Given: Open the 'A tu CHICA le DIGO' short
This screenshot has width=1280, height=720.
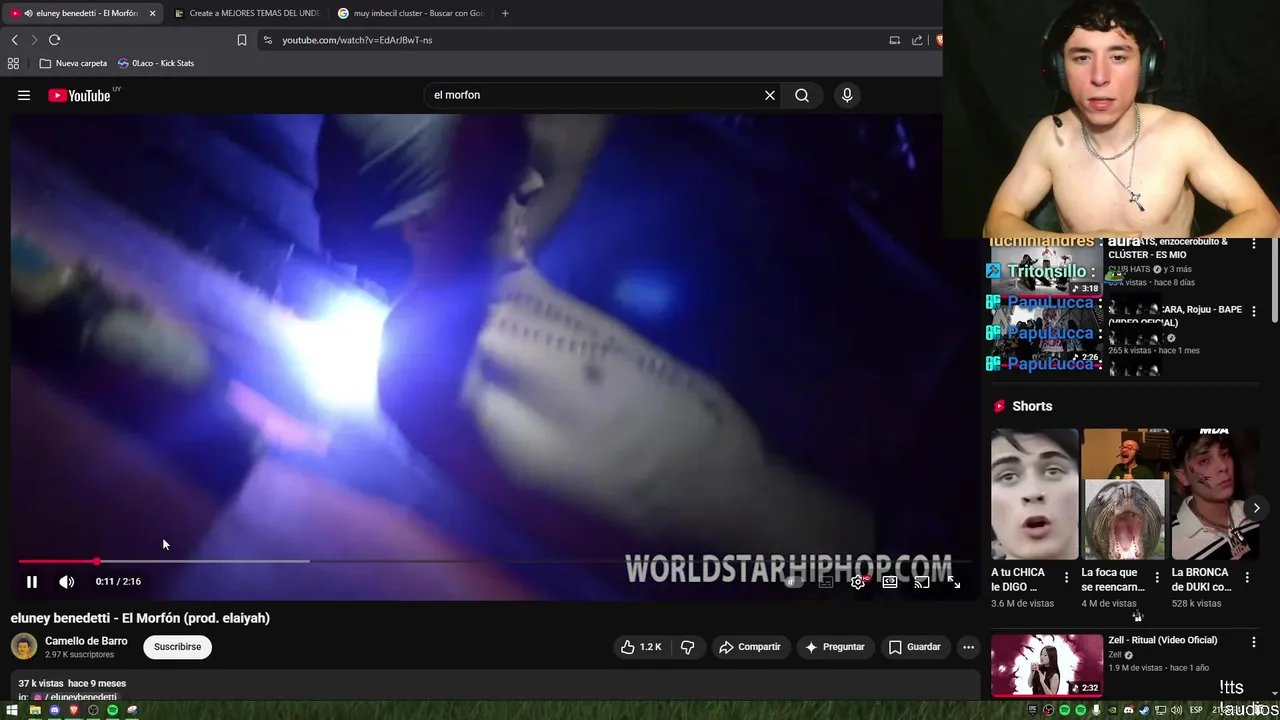Looking at the screenshot, I should 1034,494.
